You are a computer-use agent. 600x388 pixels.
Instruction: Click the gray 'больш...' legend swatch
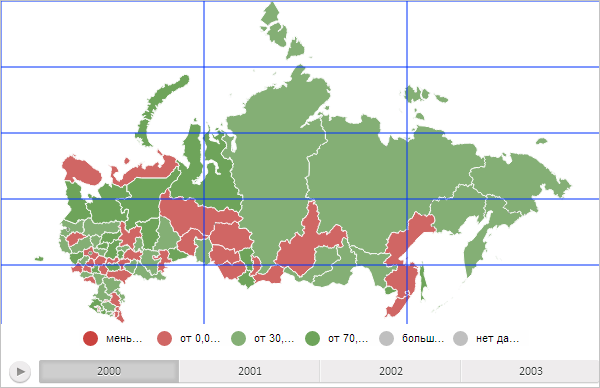pos(386,339)
